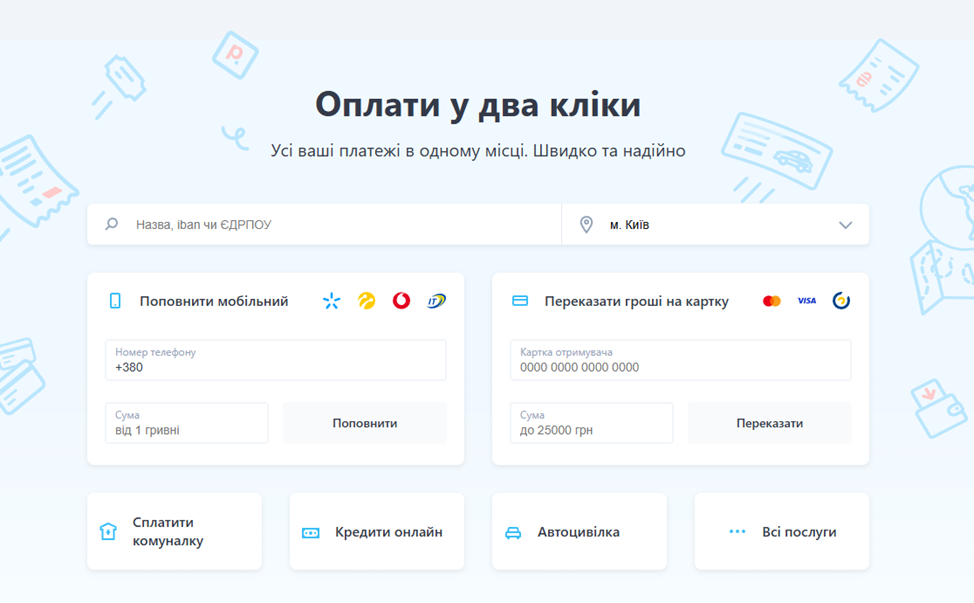Viewport: 974px width, 603px height.
Task: Click the magnifier search icon
Action: pos(112,225)
